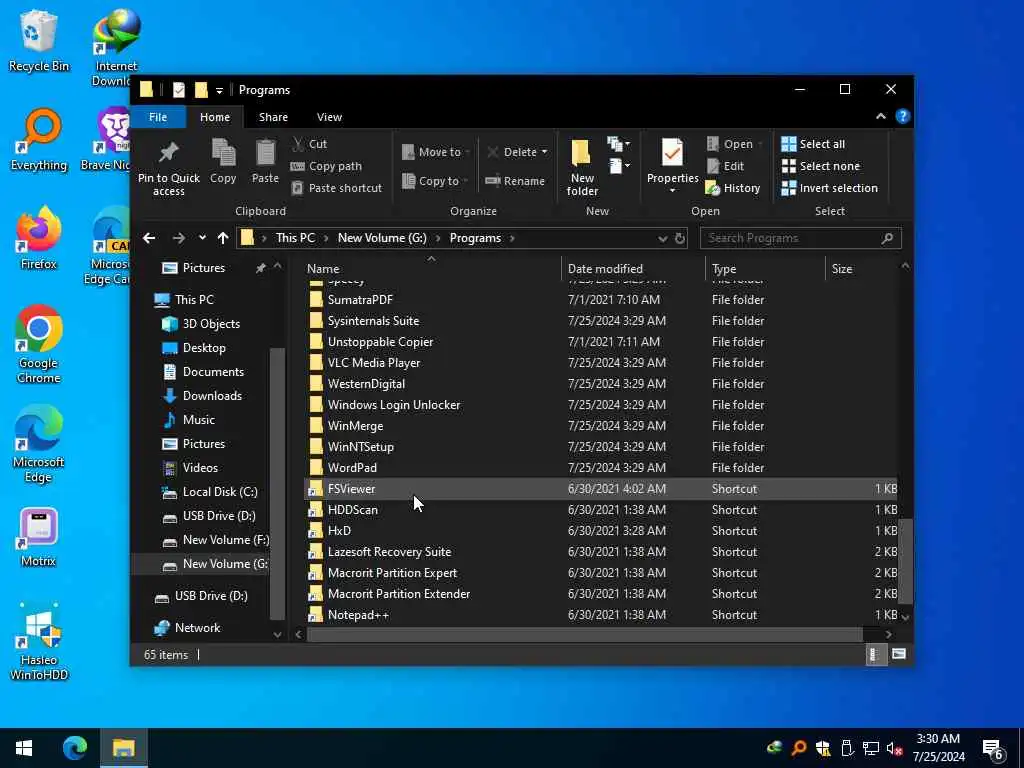The width and height of the screenshot is (1024, 768).
Task: Open recent locations dropdown arrow
Action: (x=202, y=238)
